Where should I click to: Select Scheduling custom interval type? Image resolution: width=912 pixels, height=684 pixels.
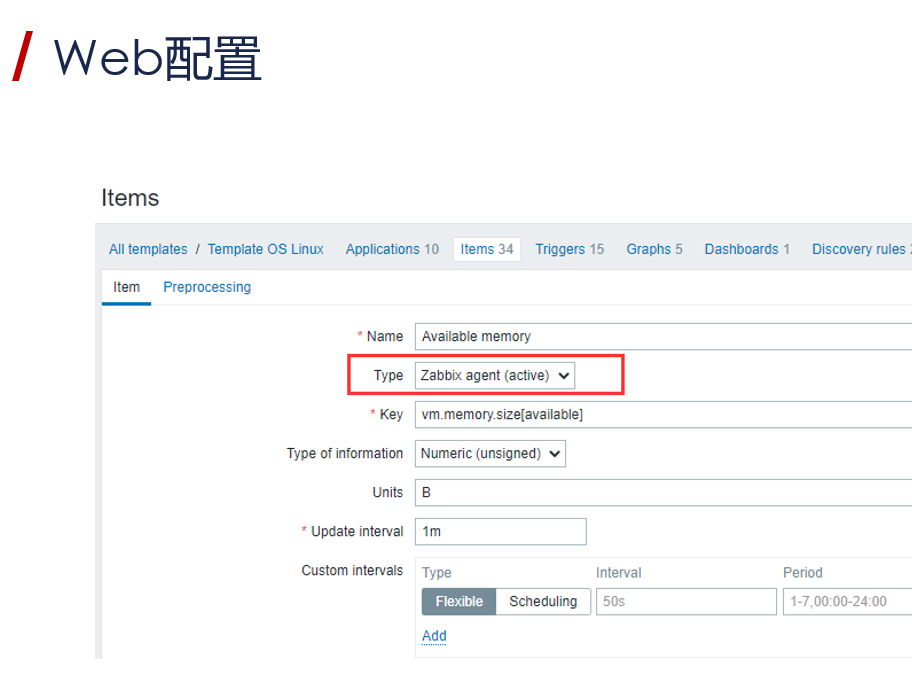point(543,601)
